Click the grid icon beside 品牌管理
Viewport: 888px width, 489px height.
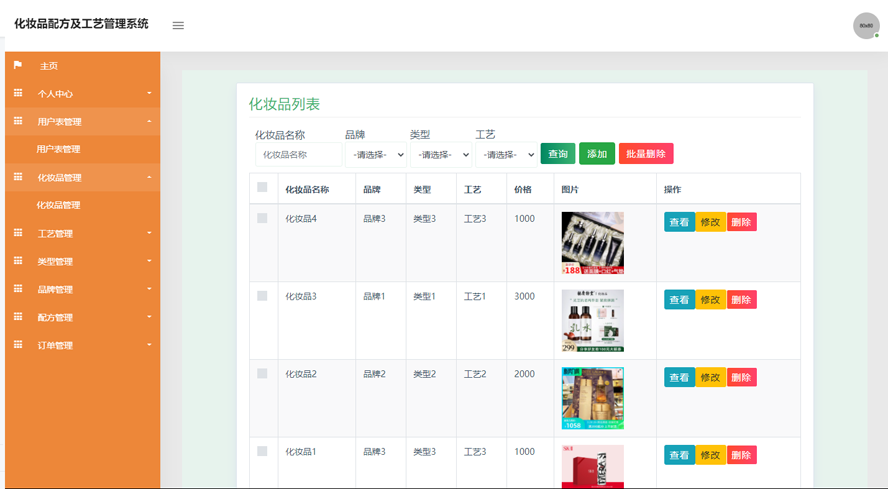click(x=18, y=288)
